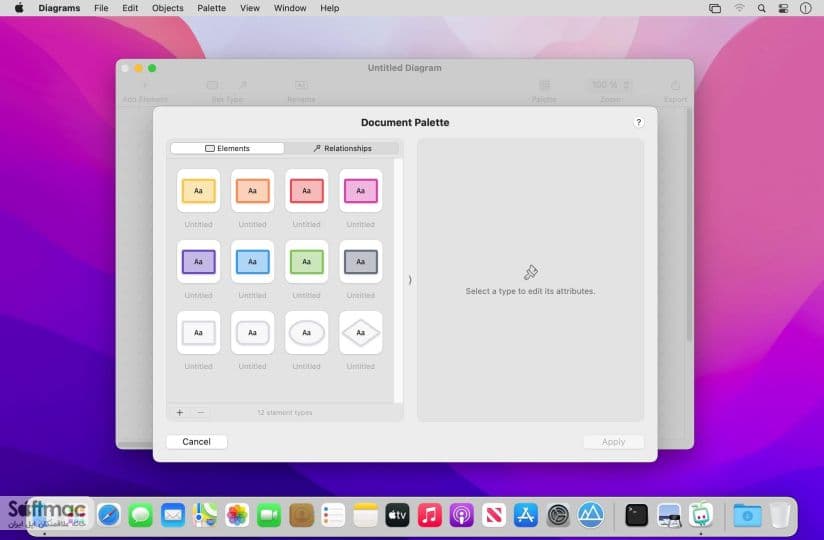Open Spotlight search in menu bar
Viewport: 824px width, 540px height.
coord(761,8)
